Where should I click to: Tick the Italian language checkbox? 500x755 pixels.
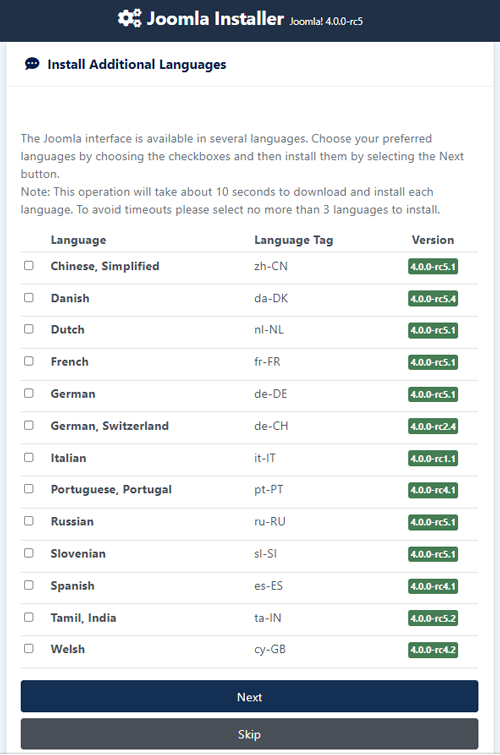[x=29, y=457]
